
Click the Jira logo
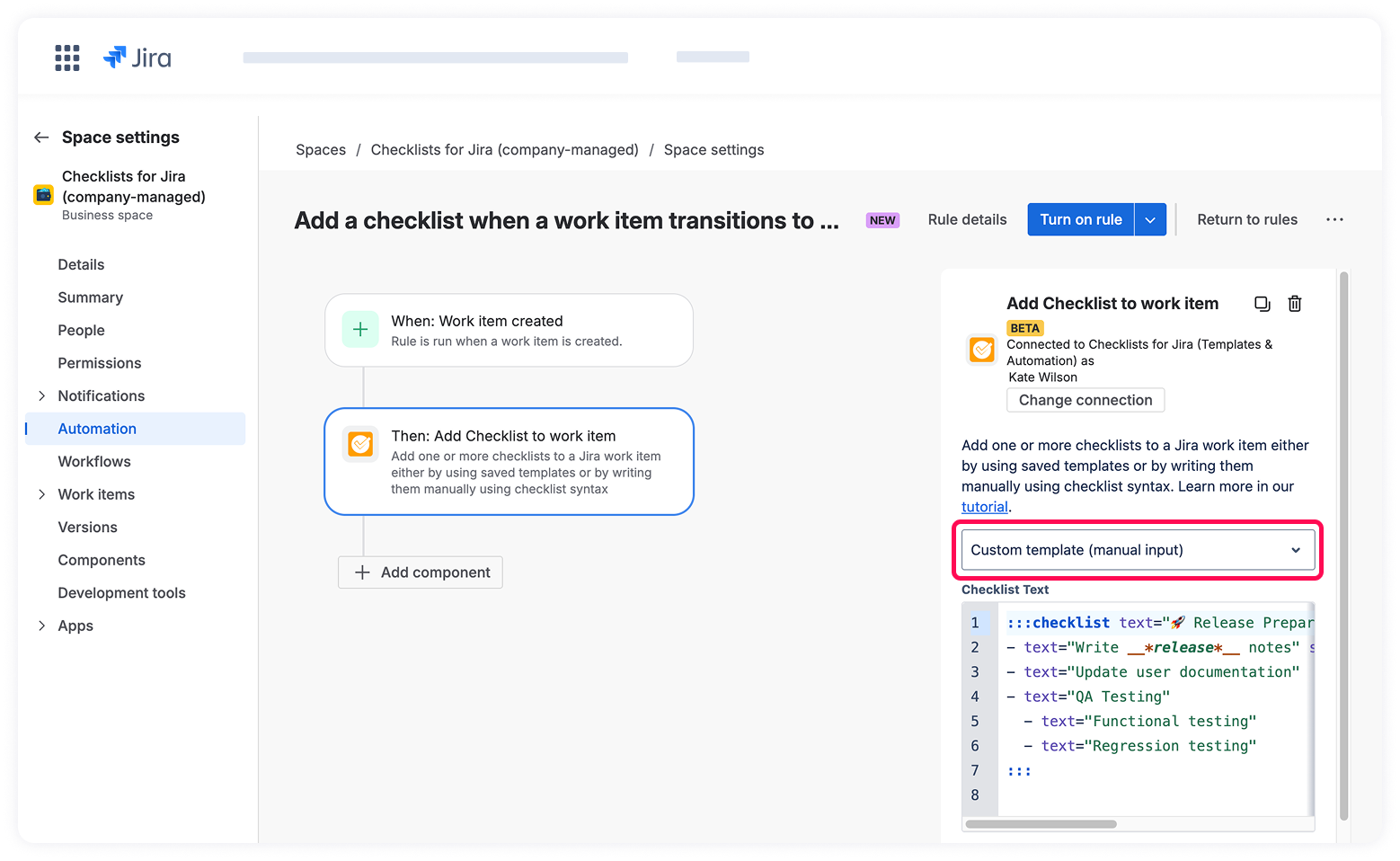[x=137, y=58]
